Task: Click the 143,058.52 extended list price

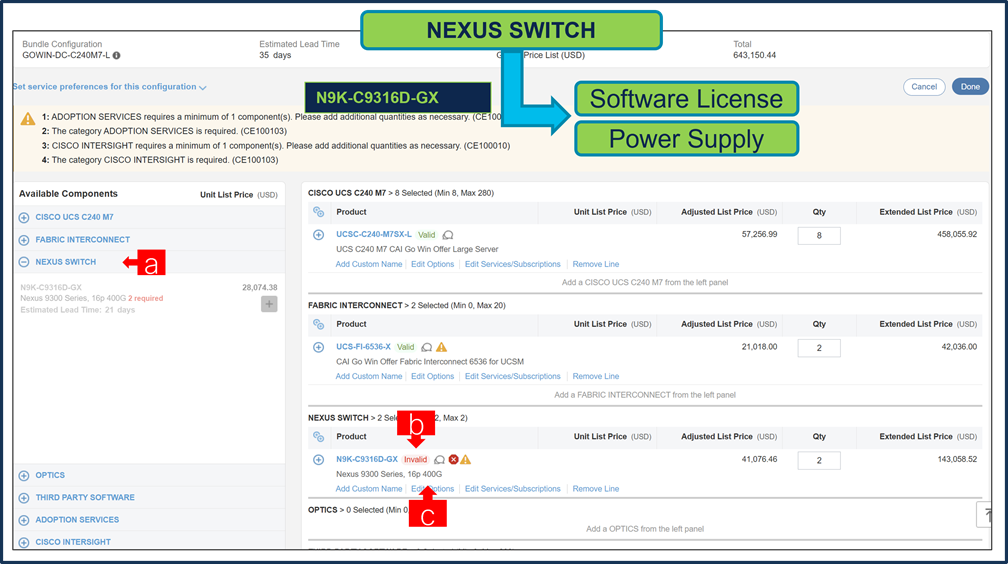Action: point(957,460)
